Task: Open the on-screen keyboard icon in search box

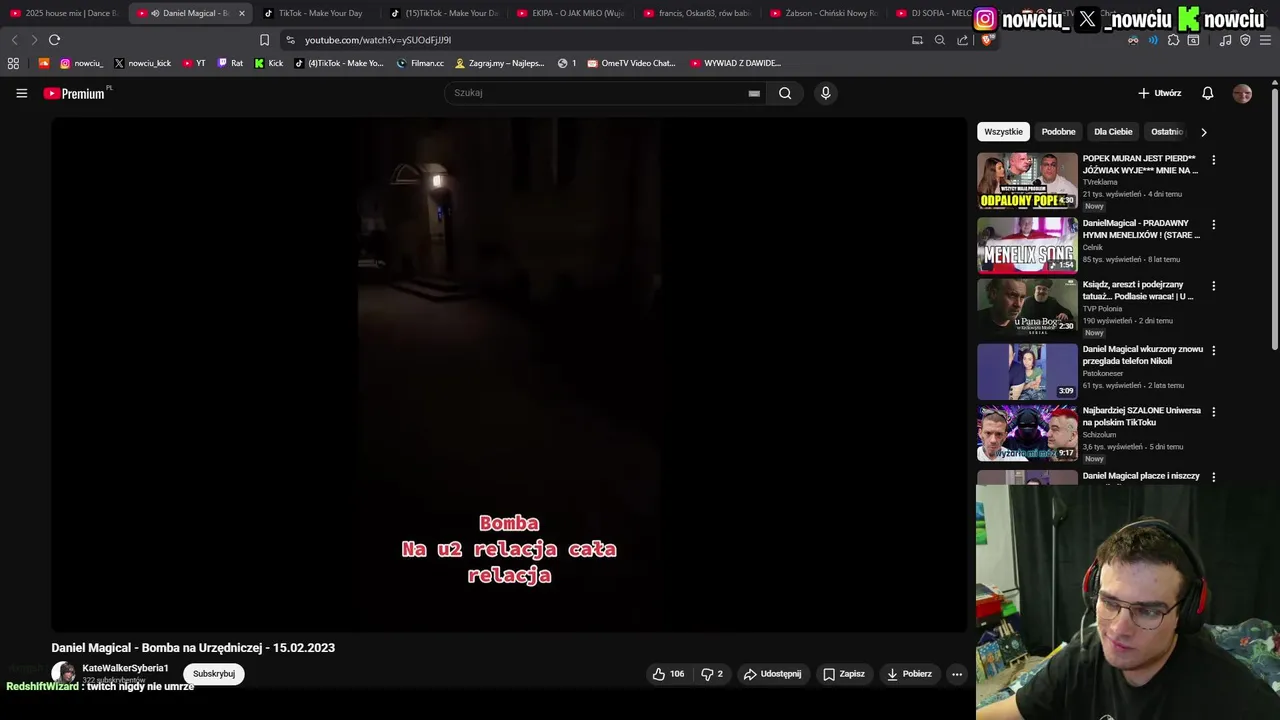Action: [754, 93]
